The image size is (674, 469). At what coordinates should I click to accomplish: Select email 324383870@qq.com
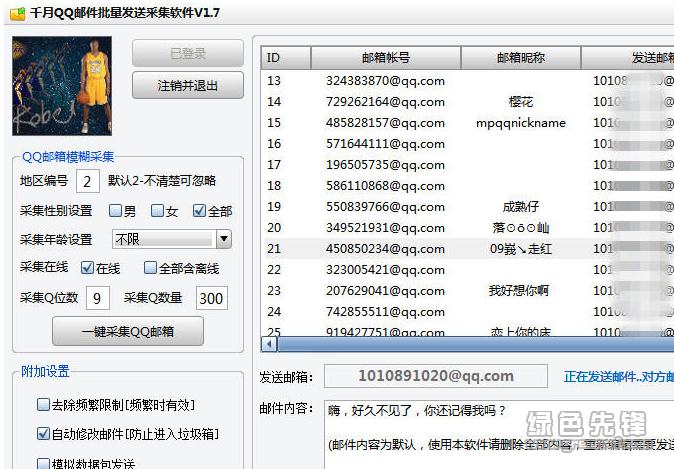click(385, 81)
